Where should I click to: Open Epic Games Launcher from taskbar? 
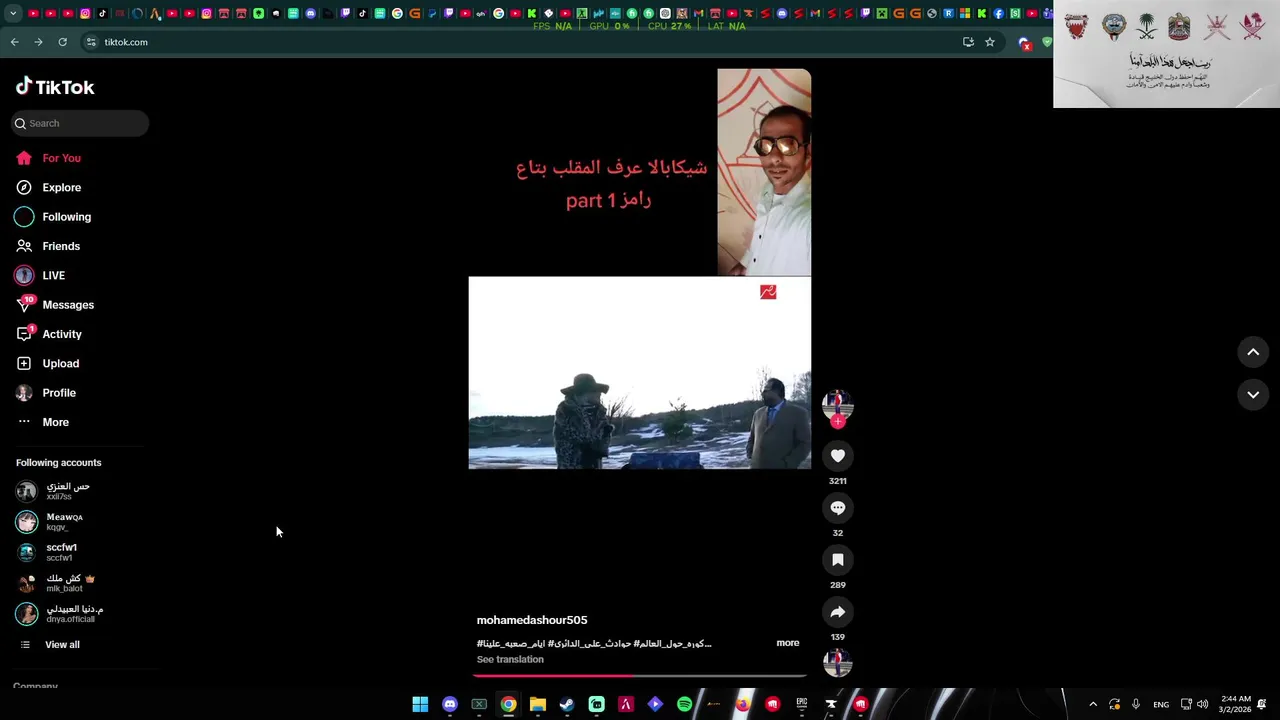coord(802,704)
